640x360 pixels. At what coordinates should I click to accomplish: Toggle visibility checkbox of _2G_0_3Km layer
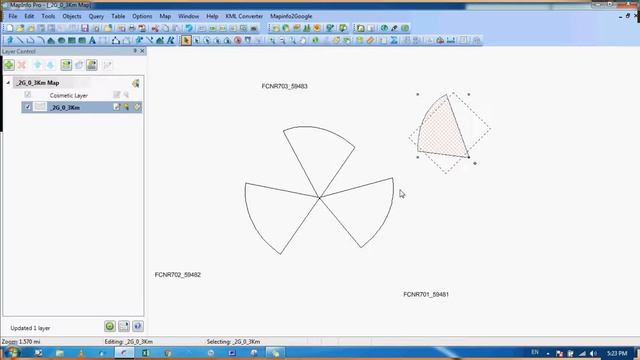point(28,107)
